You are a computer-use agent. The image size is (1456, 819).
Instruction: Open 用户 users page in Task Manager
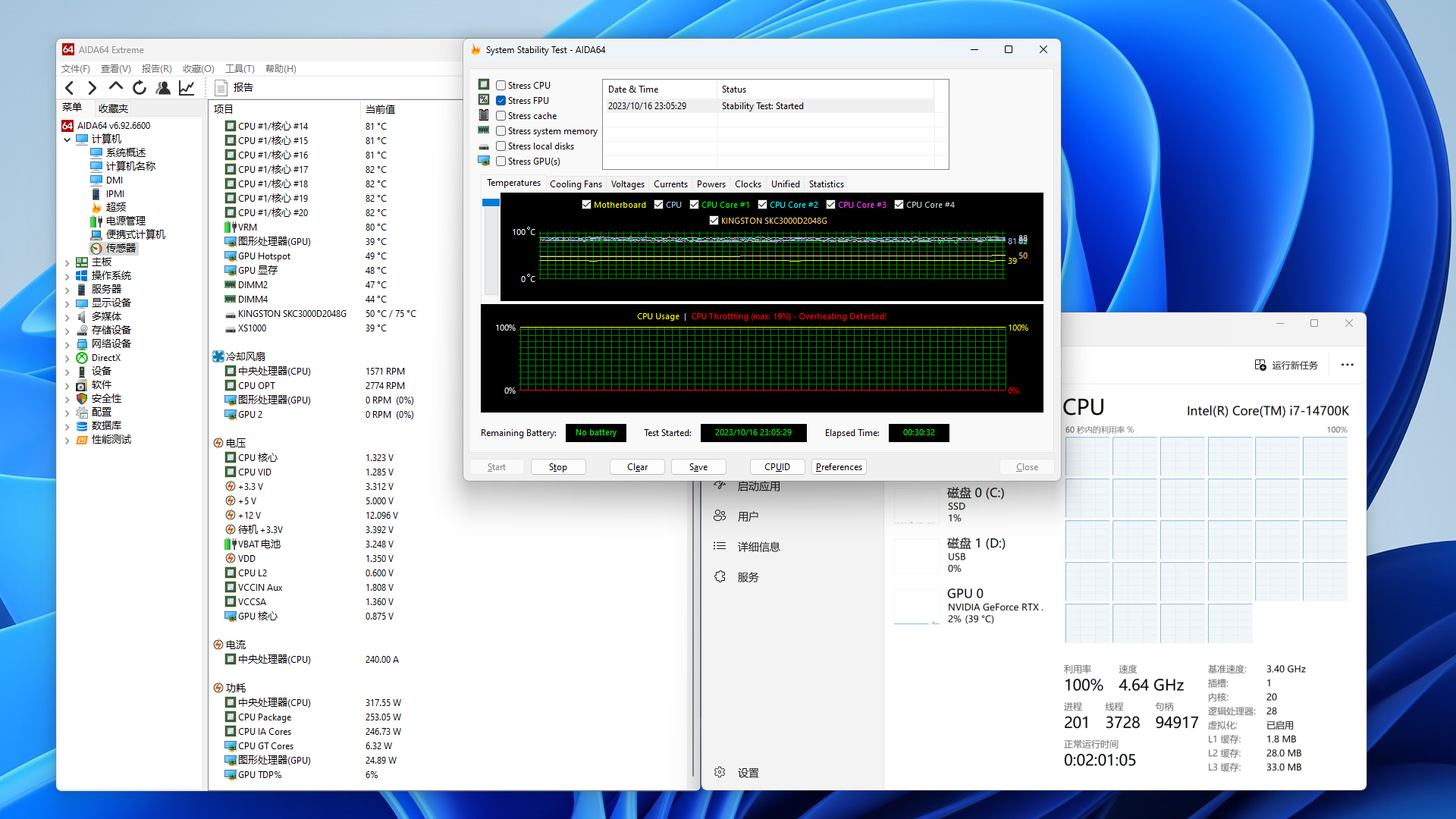point(748,516)
